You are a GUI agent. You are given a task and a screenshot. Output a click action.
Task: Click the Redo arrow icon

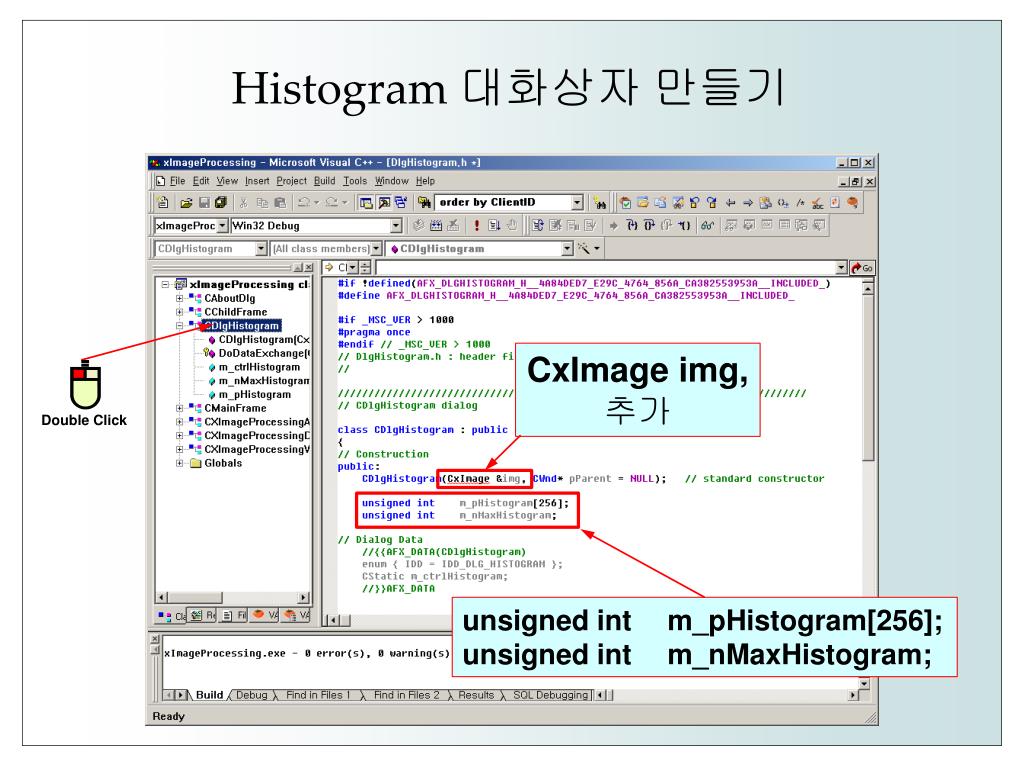tap(332, 203)
